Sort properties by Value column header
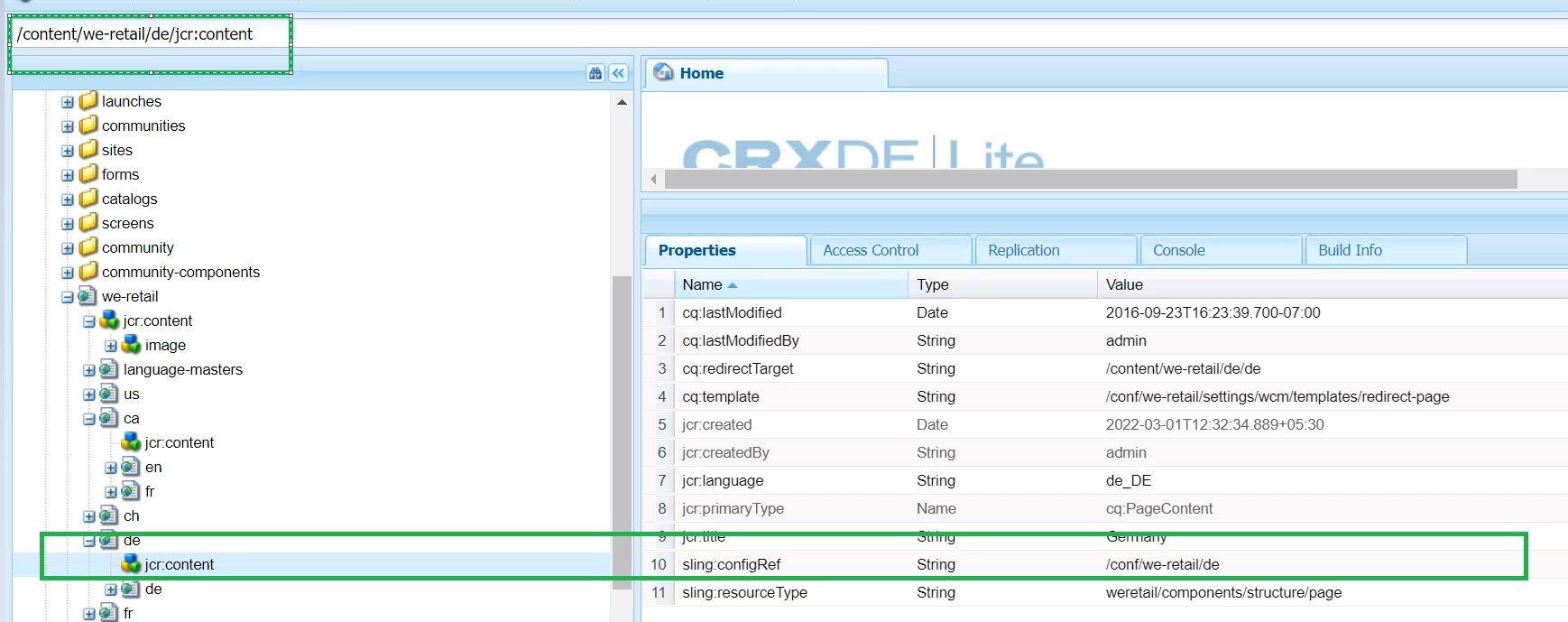The image size is (1568, 622). pyautogui.click(x=1333, y=284)
